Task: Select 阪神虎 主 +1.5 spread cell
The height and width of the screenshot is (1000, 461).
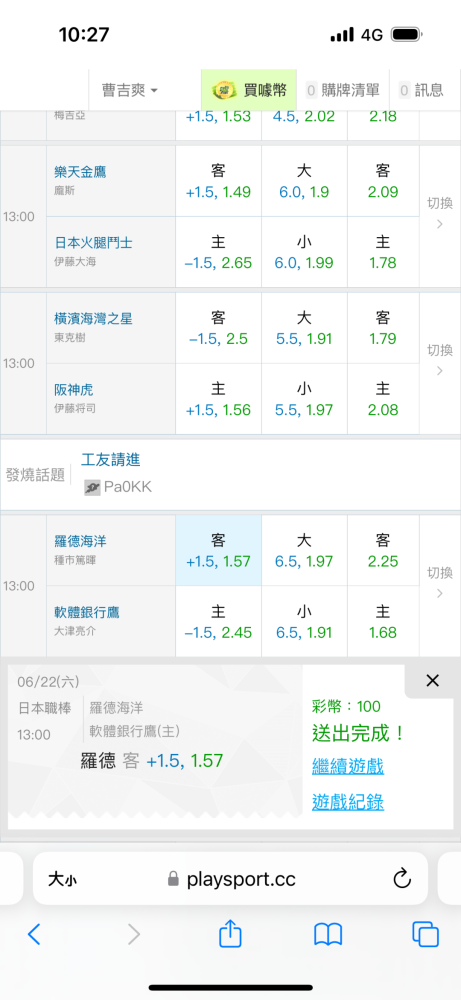Action: pos(219,399)
